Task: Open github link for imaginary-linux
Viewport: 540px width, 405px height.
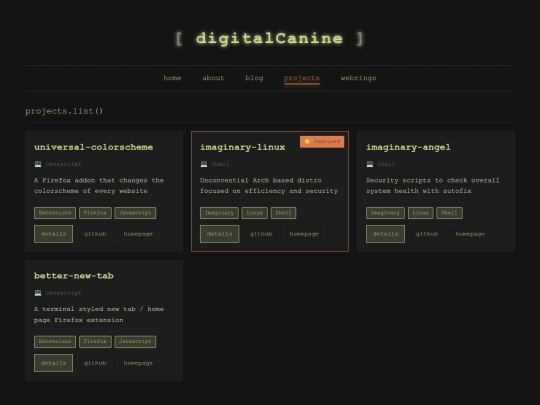Action: (261, 234)
